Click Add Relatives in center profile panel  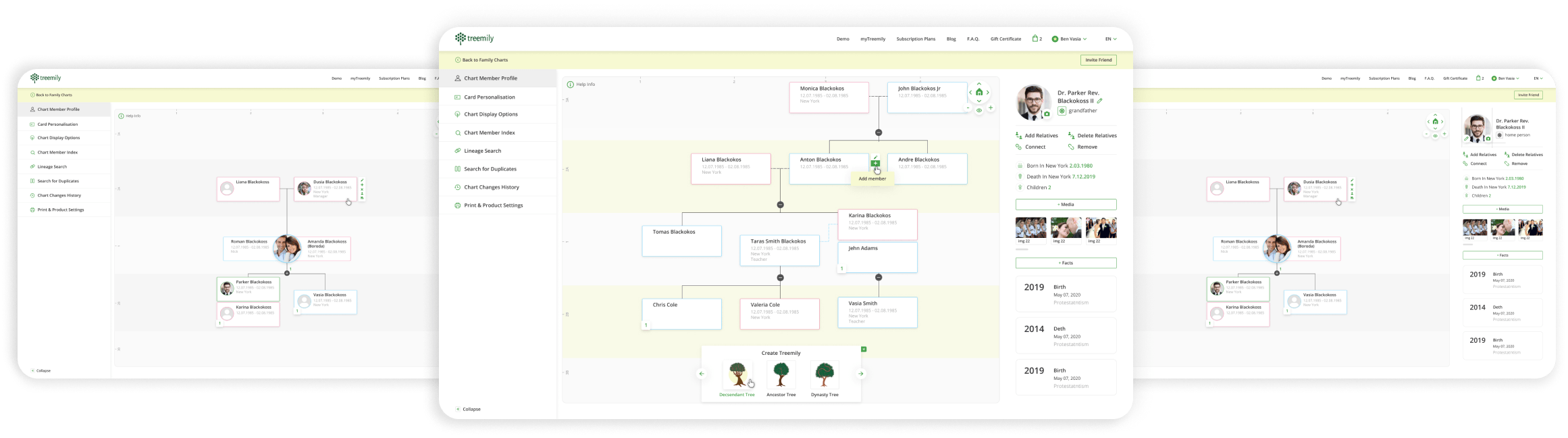click(x=1037, y=136)
